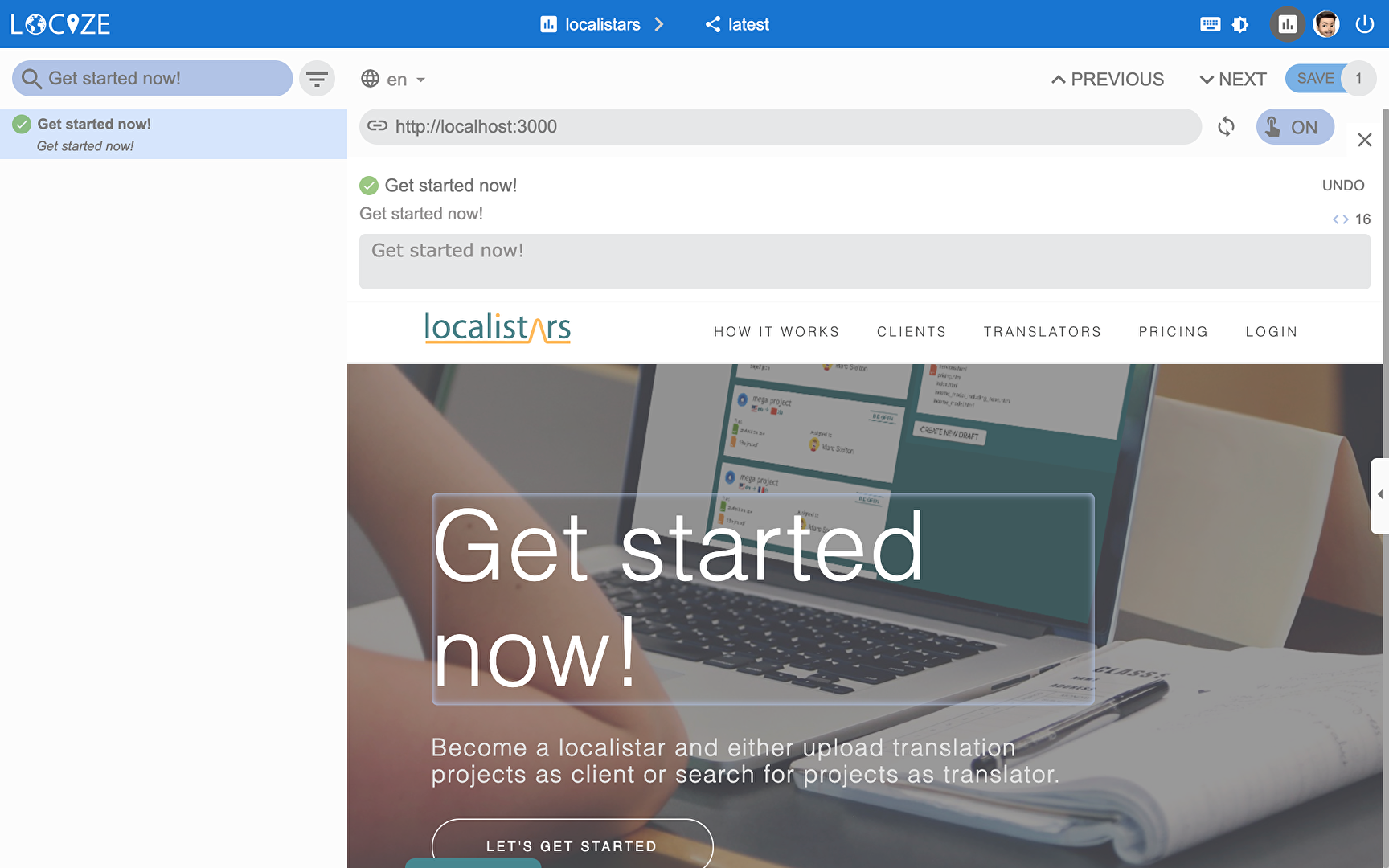
Task: Click the reload page icon
Action: click(1226, 127)
